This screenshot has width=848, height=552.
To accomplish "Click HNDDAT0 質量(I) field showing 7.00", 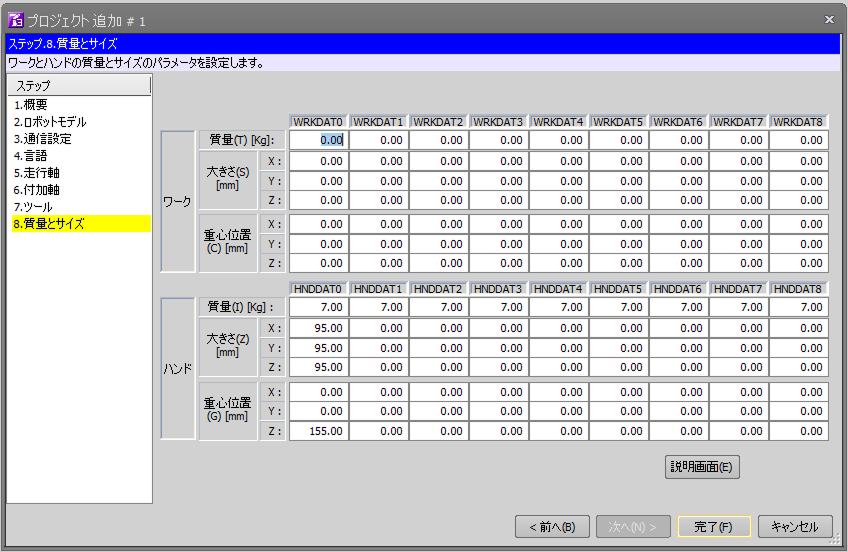I will [x=319, y=307].
